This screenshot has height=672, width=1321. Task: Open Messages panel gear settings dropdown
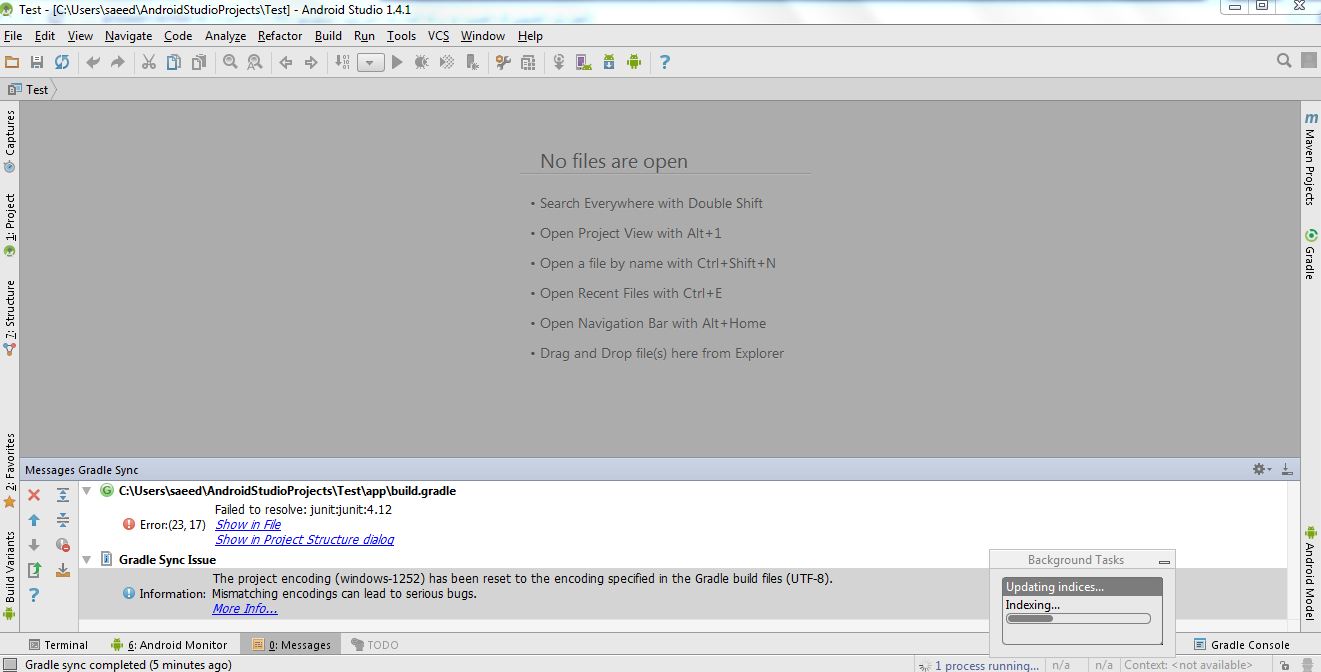(x=1262, y=469)
